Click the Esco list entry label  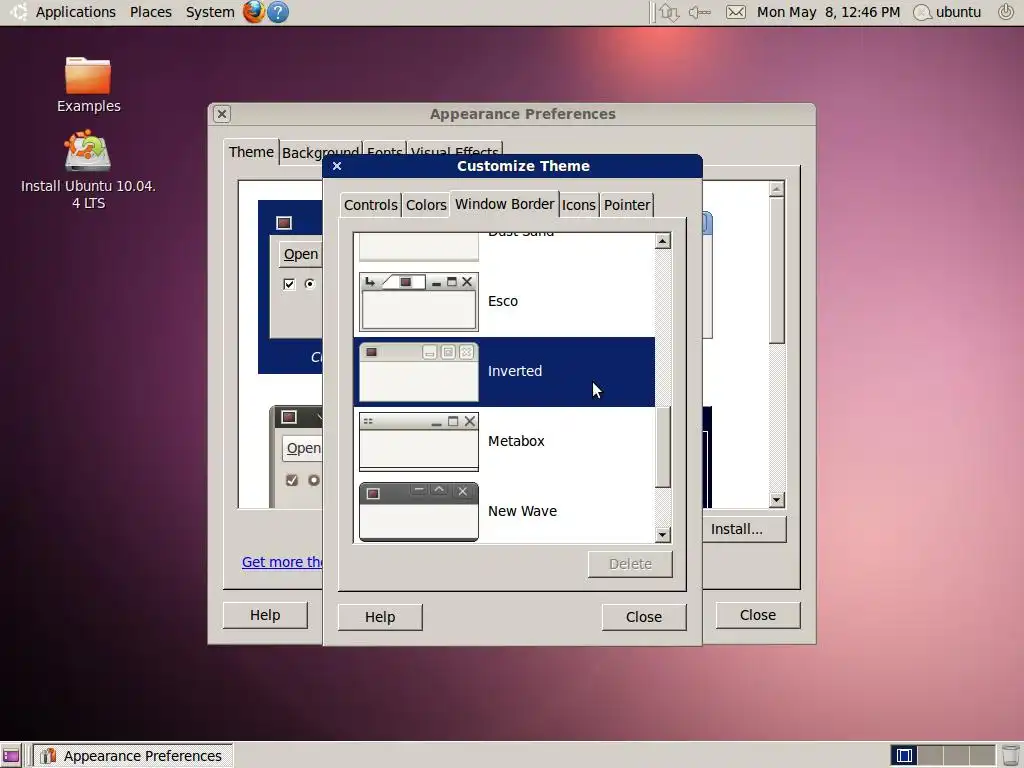point(503,301)
